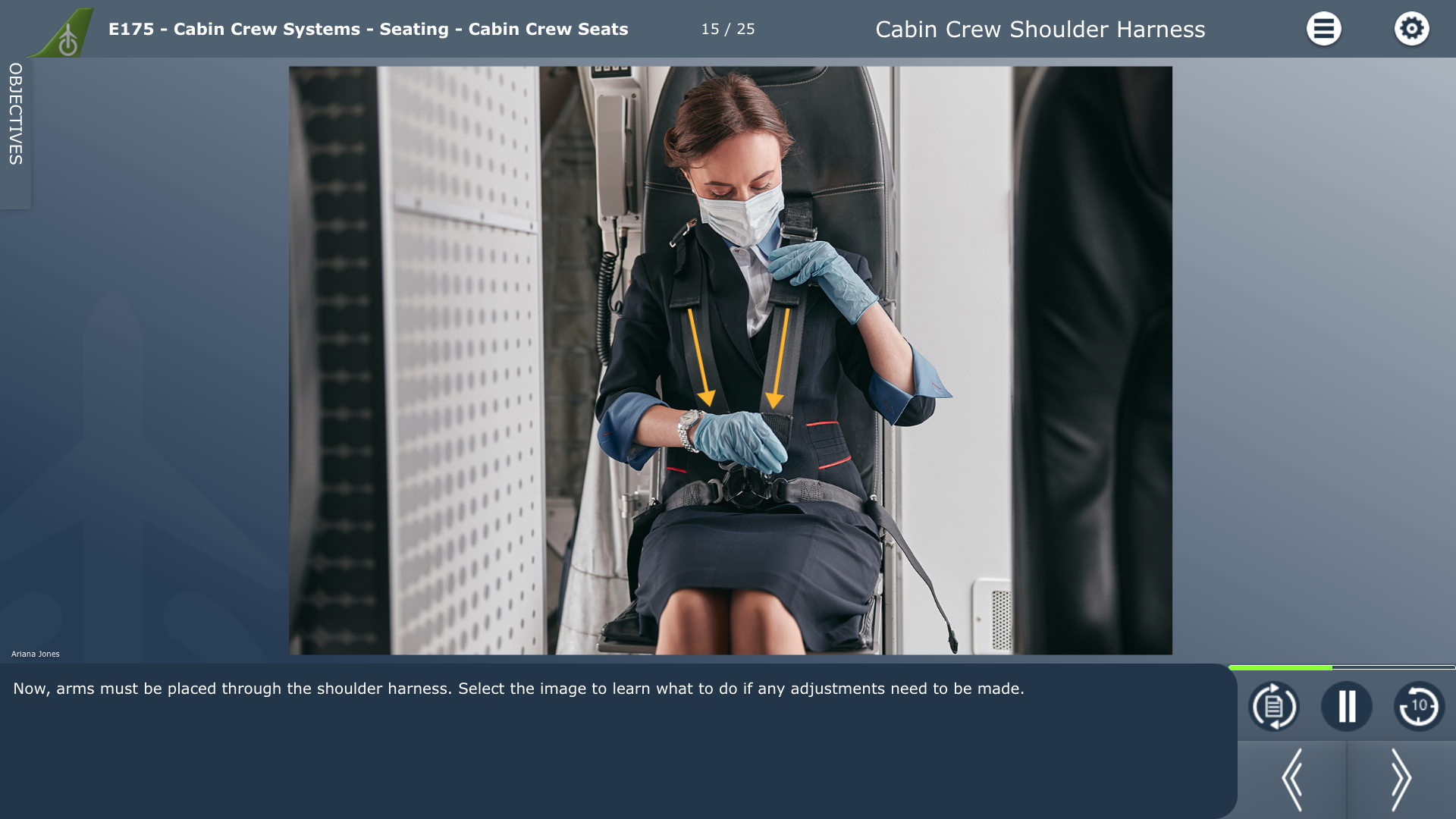Rewind 10 seconds
Viewport: 1456px width, 819px height.
[1419, 706]
